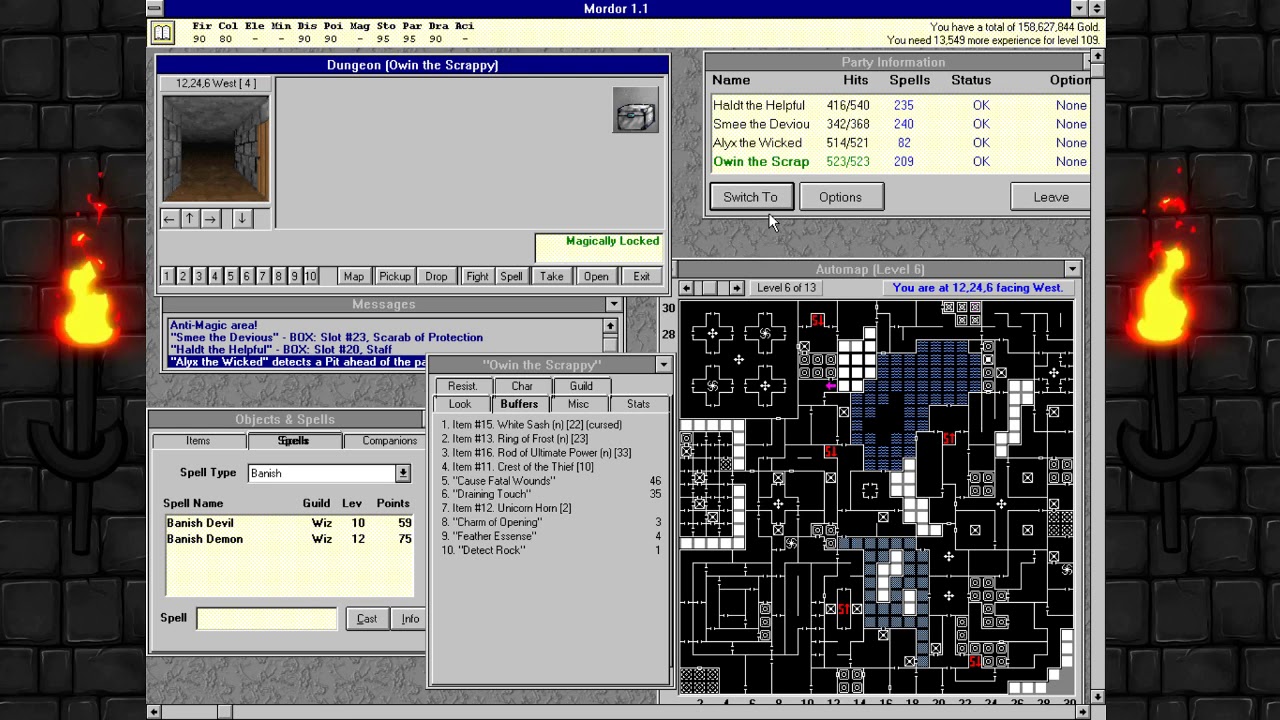The image size is (1280, 720).
Task: Click the Drop button
Action: tap(436, 277)
